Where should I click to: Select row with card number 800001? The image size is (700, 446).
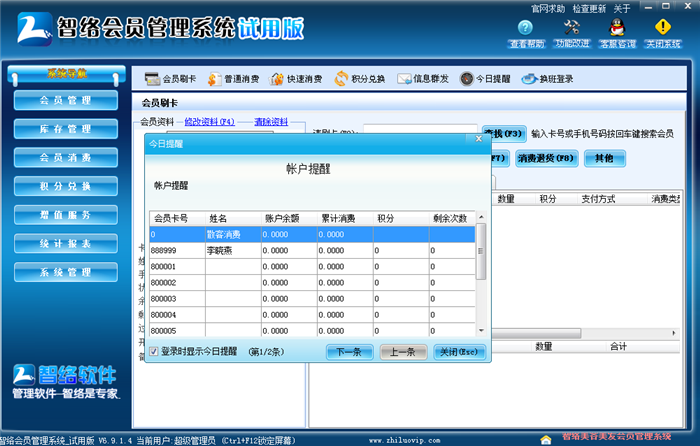[312, 267]
